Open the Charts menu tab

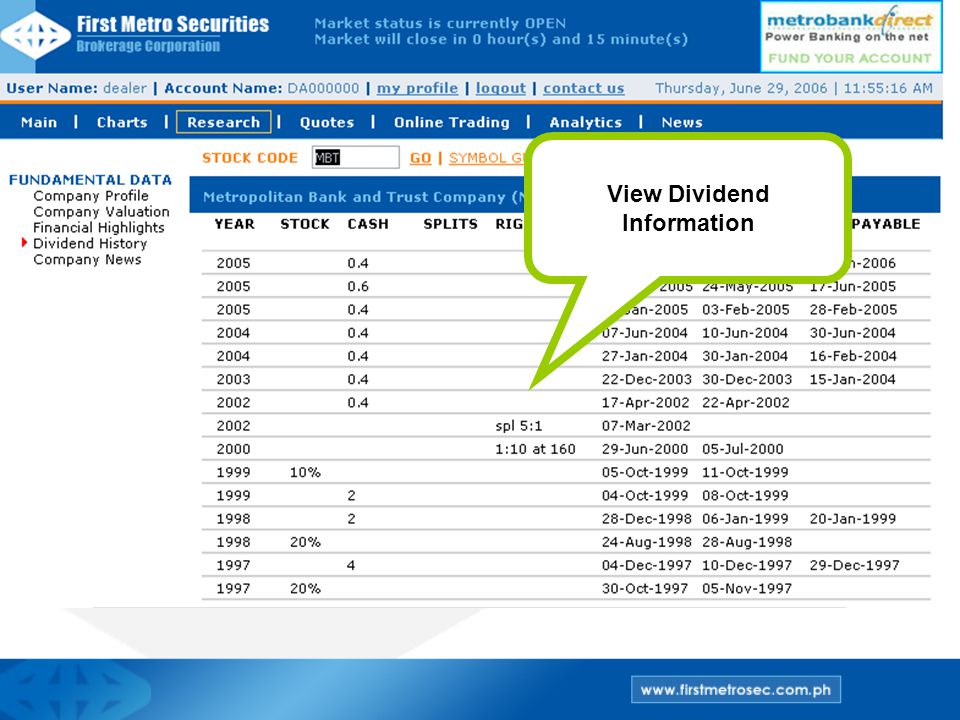click(122, 122)
